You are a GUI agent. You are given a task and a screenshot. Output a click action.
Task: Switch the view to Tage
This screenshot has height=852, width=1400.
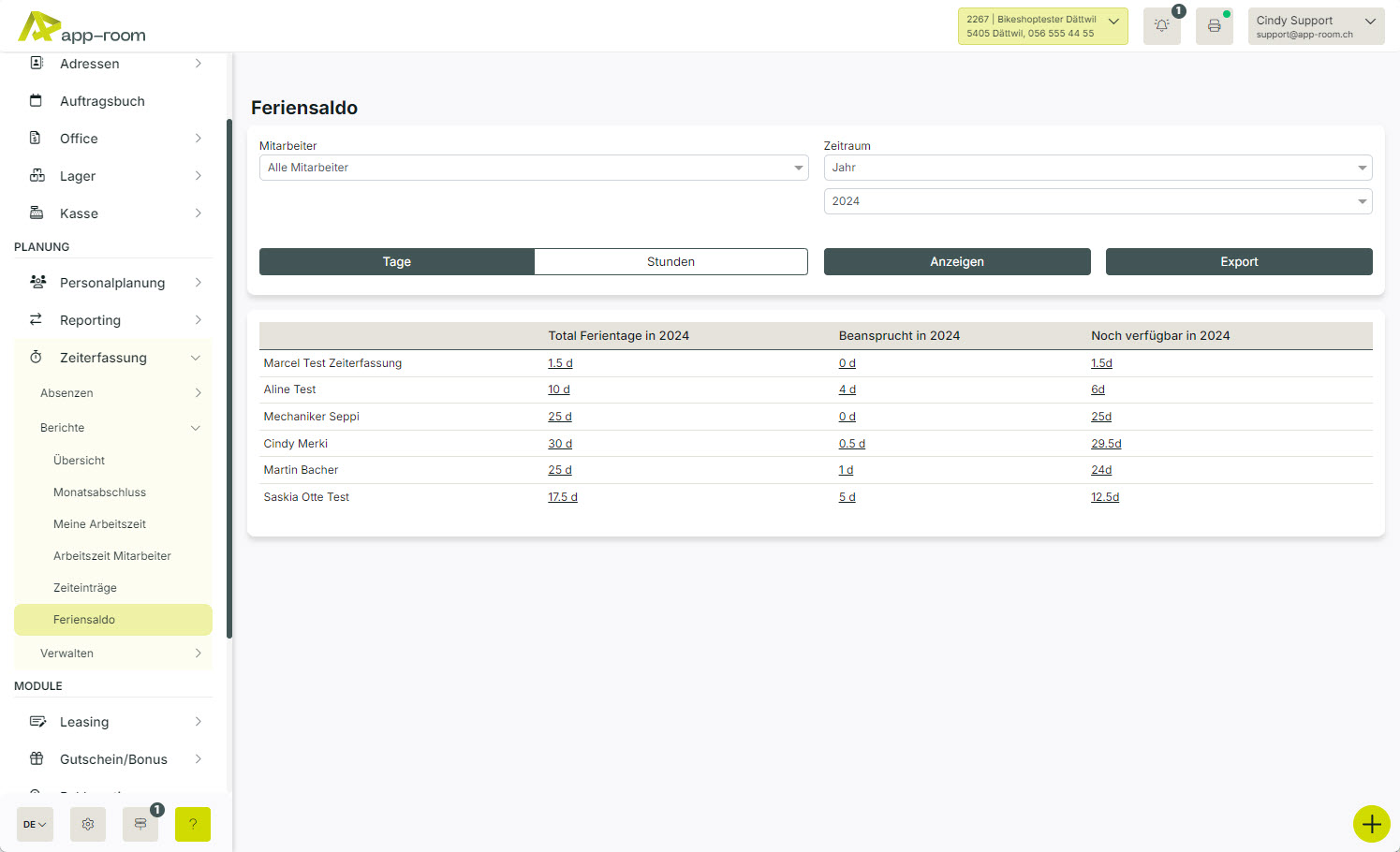396,262
